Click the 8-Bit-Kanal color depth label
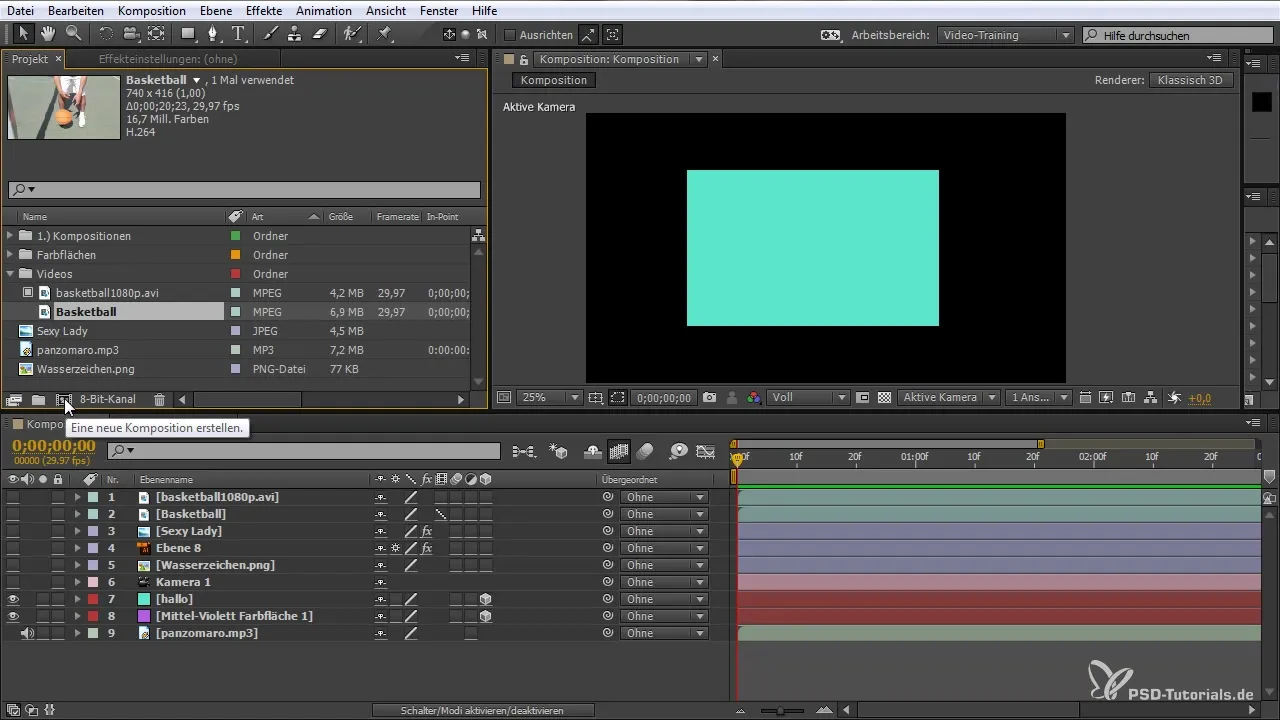Image resolution: width=1280 pixels, height=720 pixels. point(108,400)
